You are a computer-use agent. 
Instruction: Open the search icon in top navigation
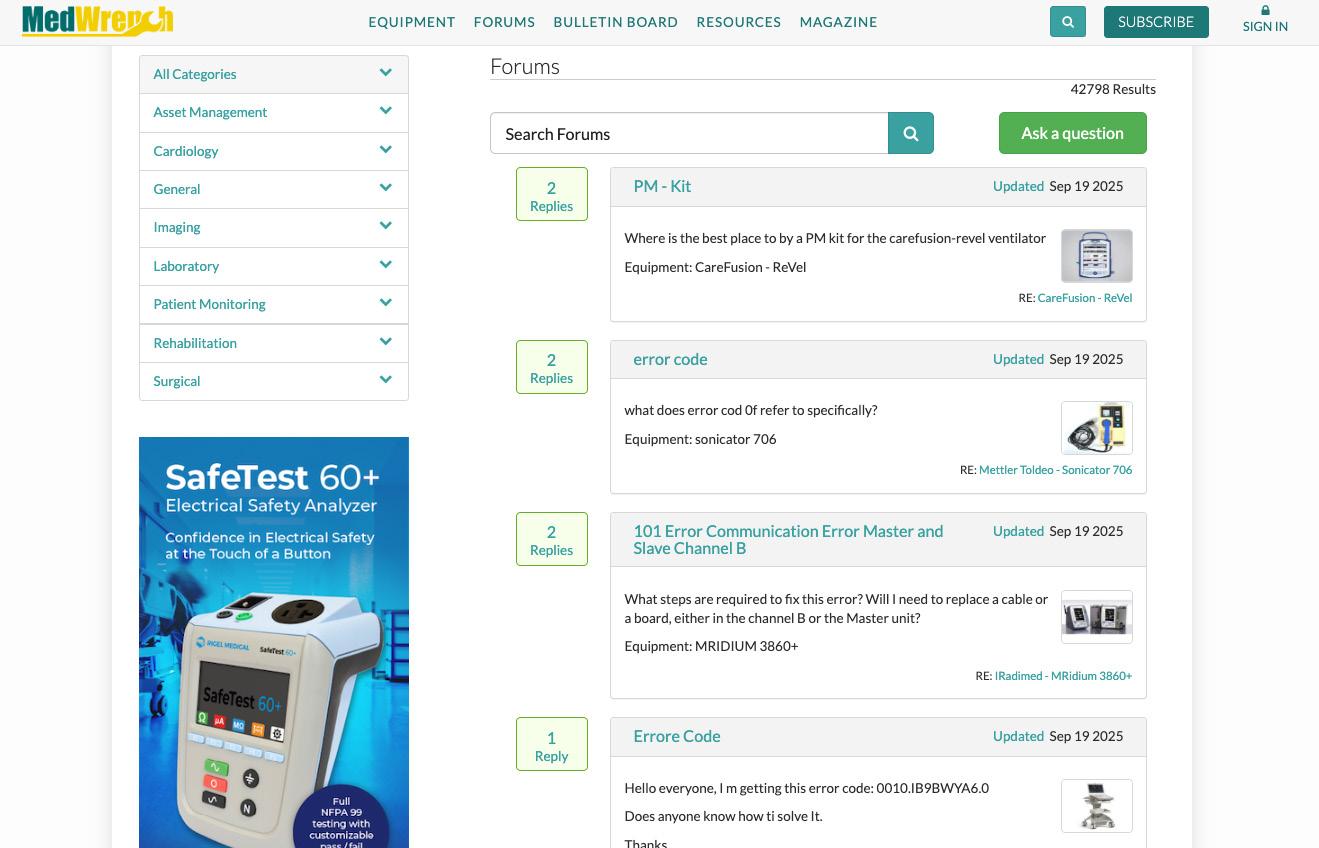(x=1068, y=22)
